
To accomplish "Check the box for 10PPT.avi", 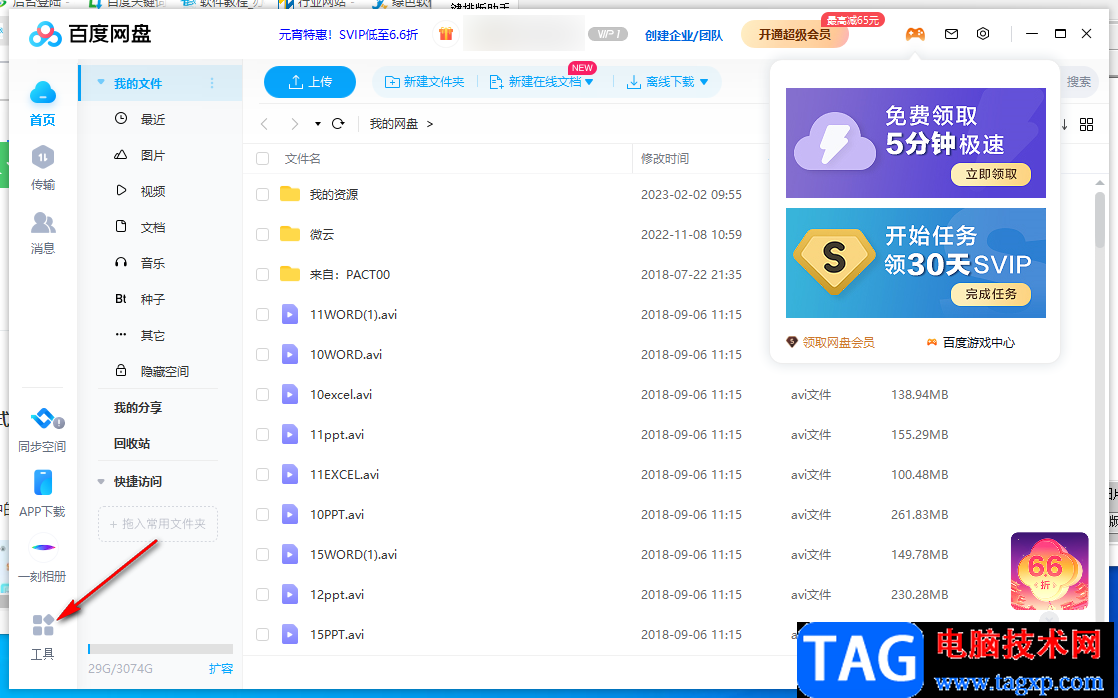I will pyautogui.click(x=262, y=514).
